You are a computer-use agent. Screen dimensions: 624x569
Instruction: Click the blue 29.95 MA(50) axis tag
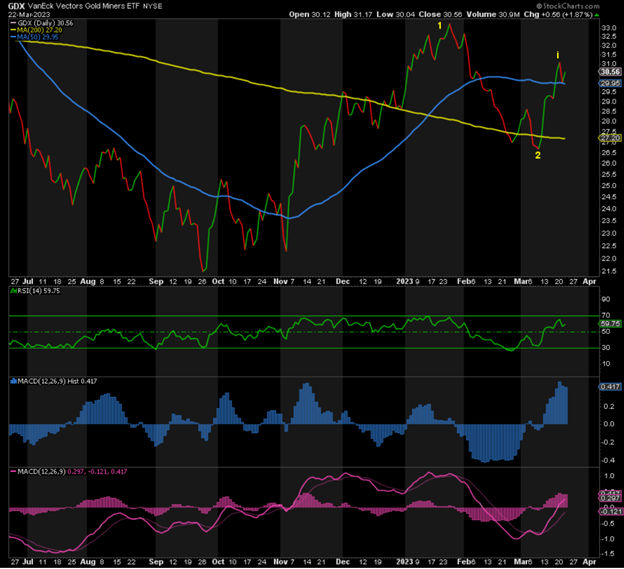point(610,83)
